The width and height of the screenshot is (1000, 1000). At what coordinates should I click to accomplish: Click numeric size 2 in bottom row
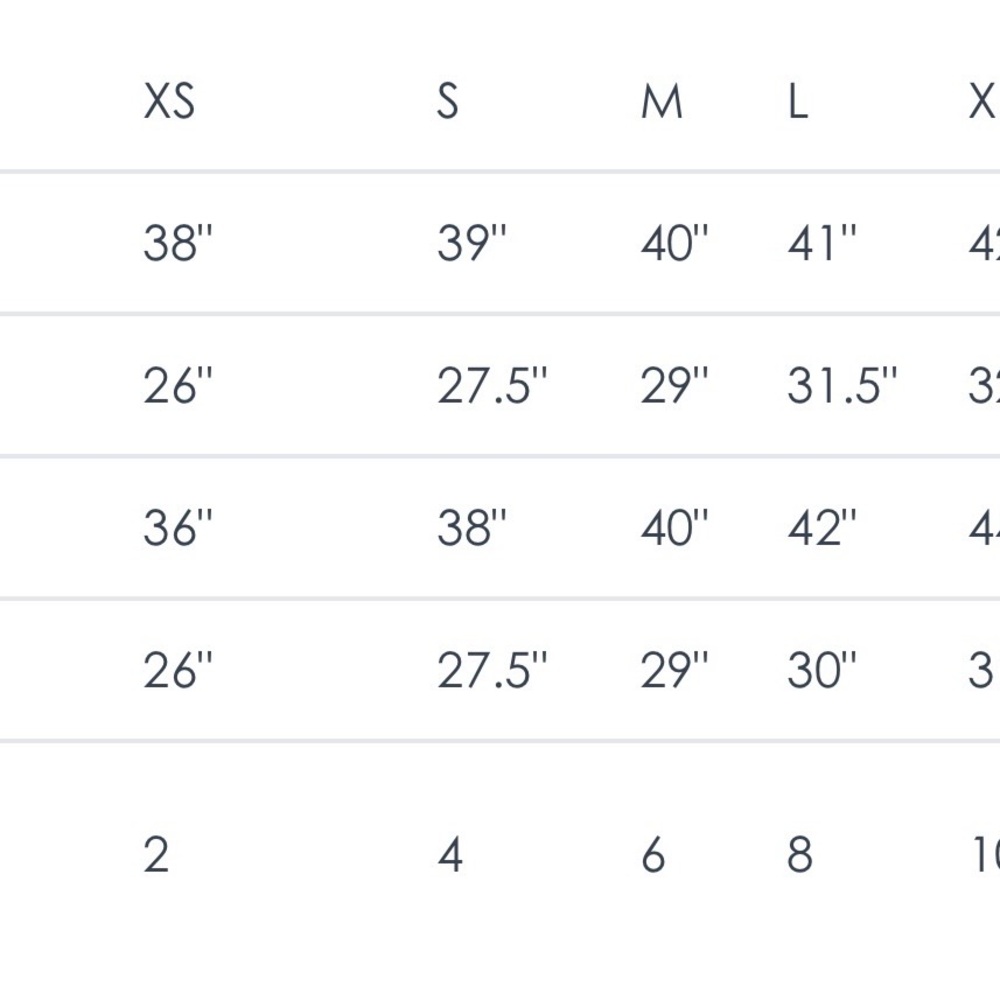point(156,855)
